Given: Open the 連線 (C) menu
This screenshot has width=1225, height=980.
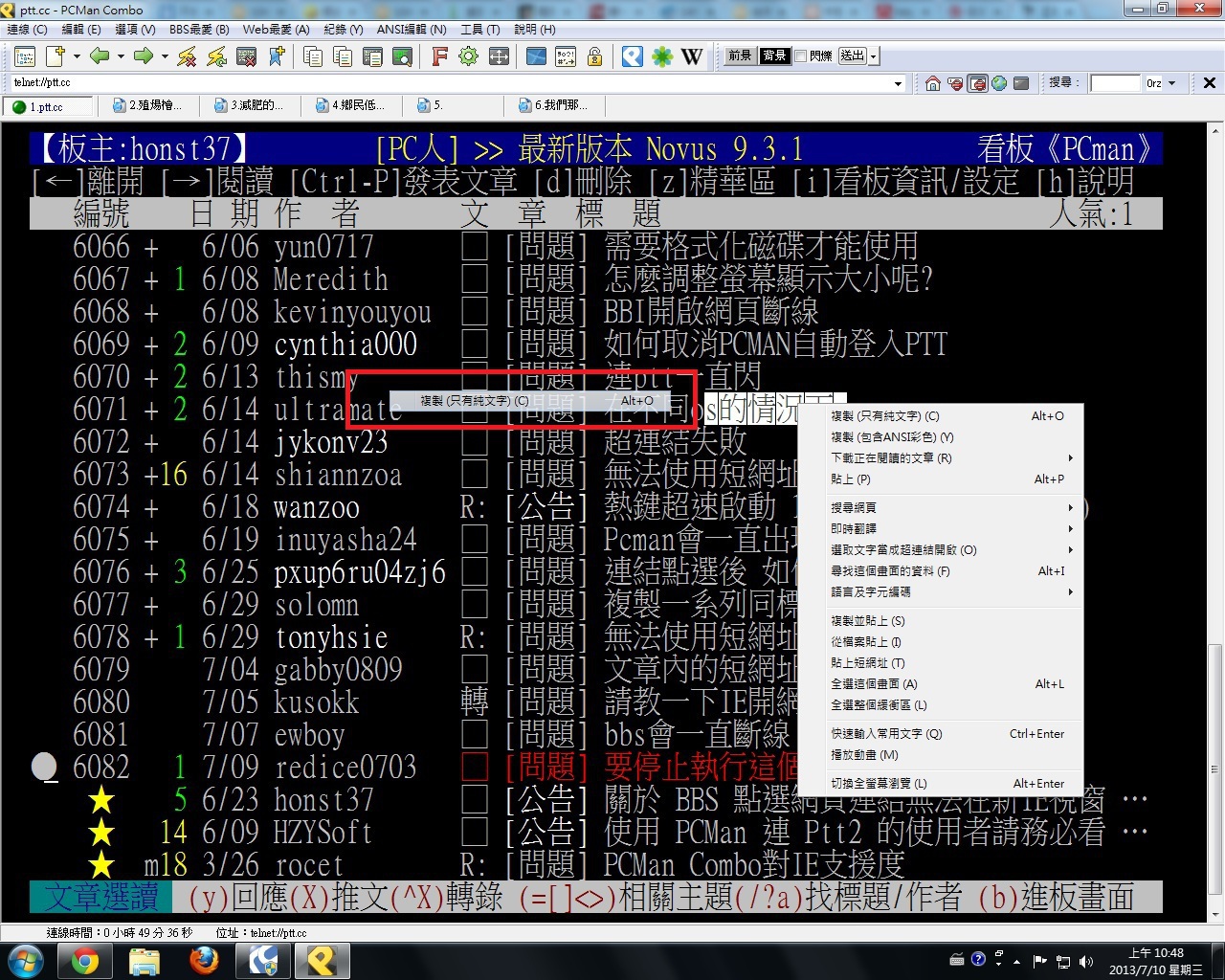Looking at the screenshot, I should pos(27,30).
